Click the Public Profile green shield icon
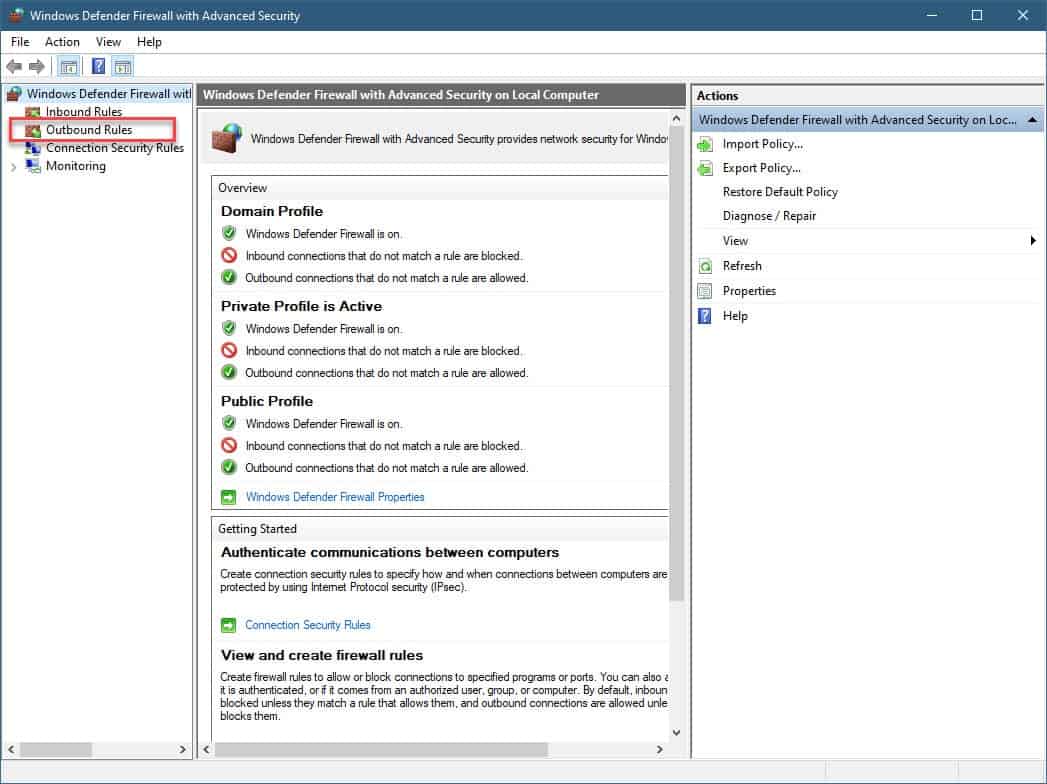1047x784 pixels. 229,423
